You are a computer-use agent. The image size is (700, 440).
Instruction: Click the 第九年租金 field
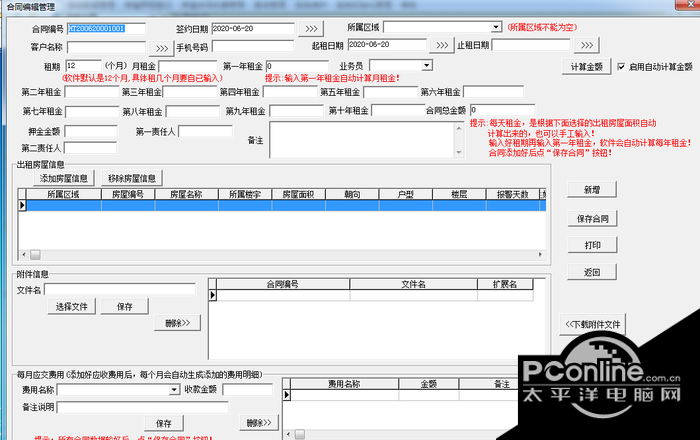click(296, 111)
